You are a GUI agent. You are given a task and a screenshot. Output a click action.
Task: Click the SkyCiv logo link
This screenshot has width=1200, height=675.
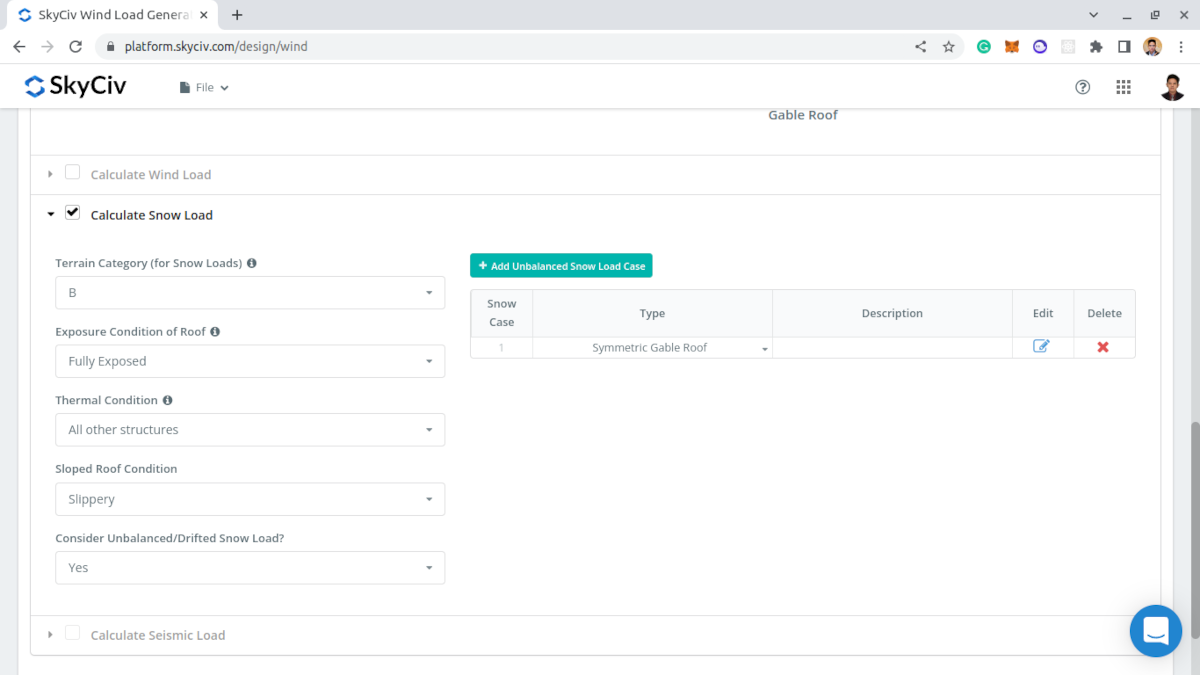click(76, 87)
